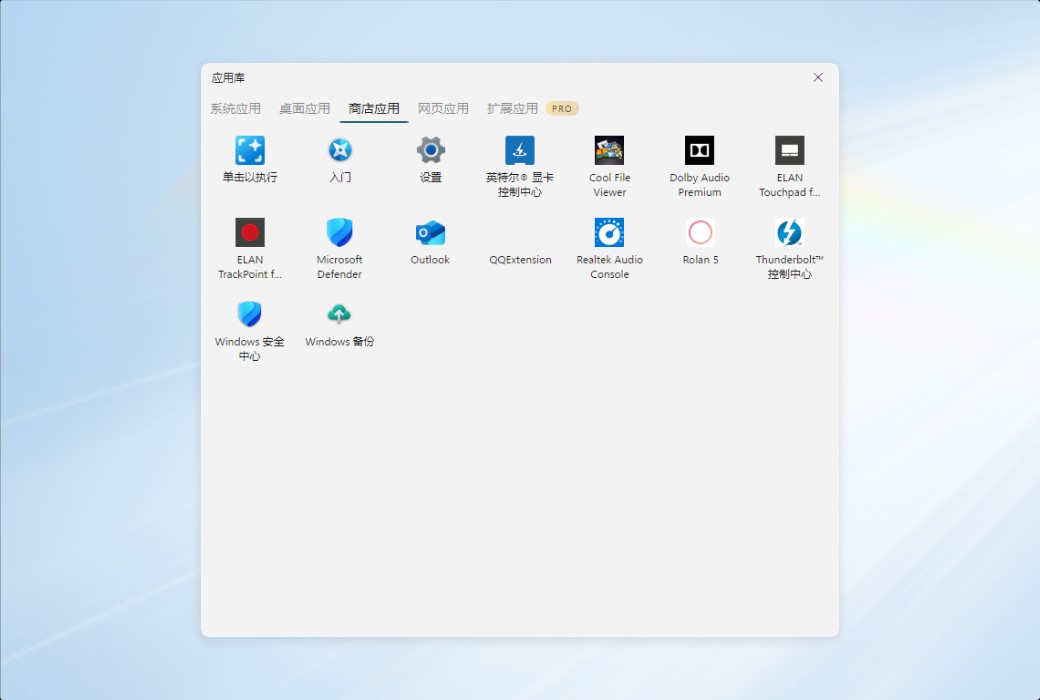Click the 应用库 title text
The image size is (1040, 700).
pos(228,78)
